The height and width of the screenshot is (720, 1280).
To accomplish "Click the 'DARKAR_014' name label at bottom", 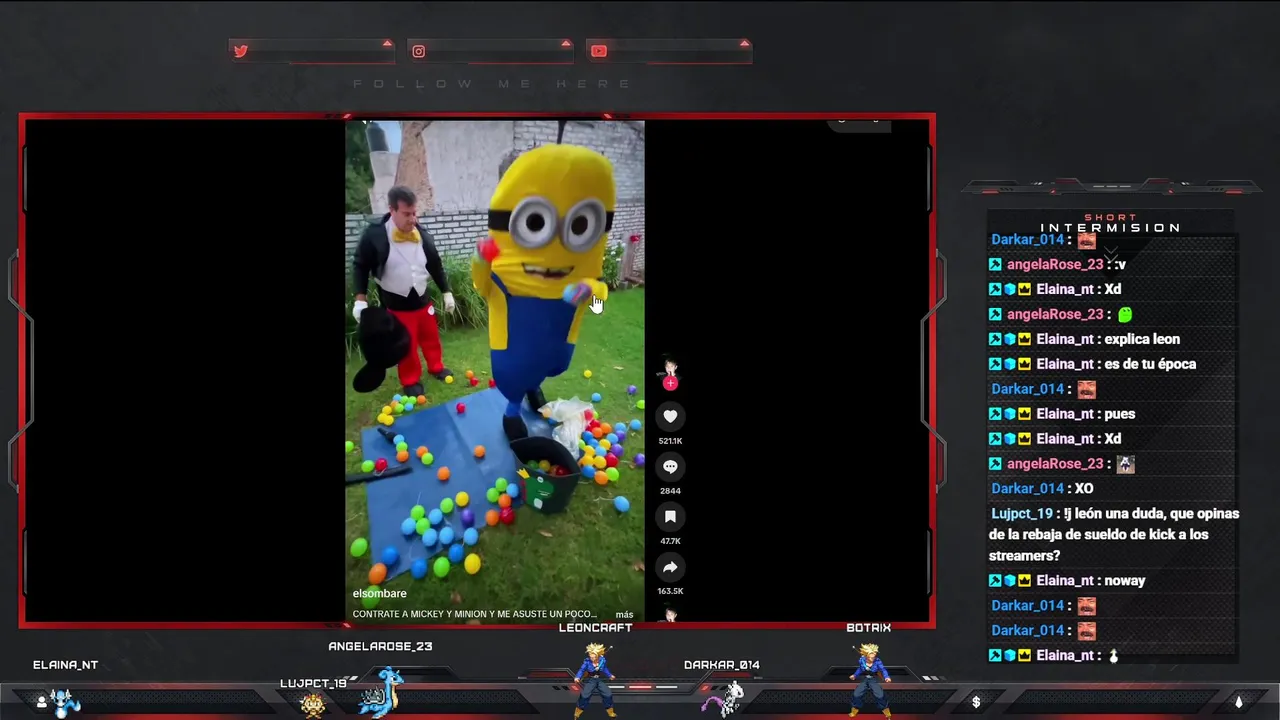I will [x=722, y=665].
